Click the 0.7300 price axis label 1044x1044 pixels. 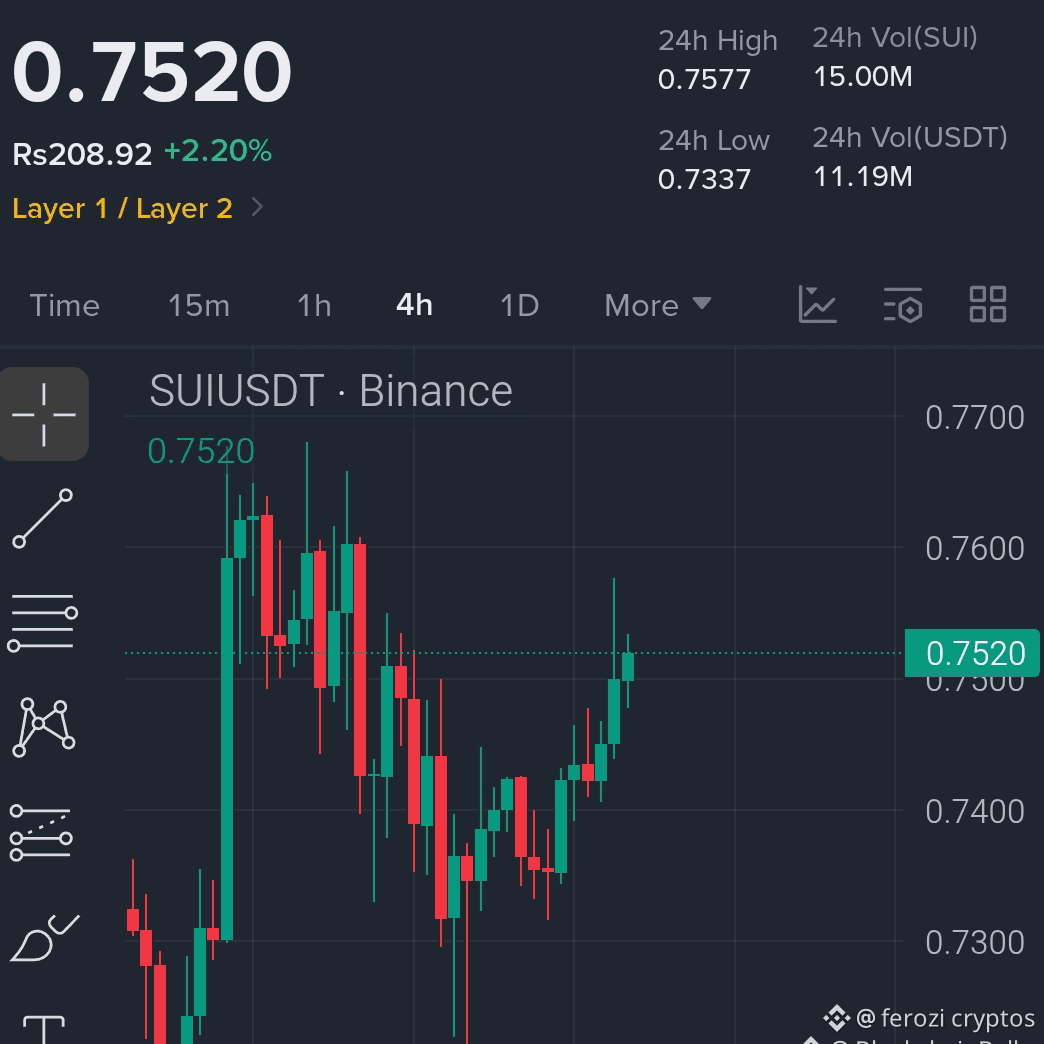coord(975,943)
